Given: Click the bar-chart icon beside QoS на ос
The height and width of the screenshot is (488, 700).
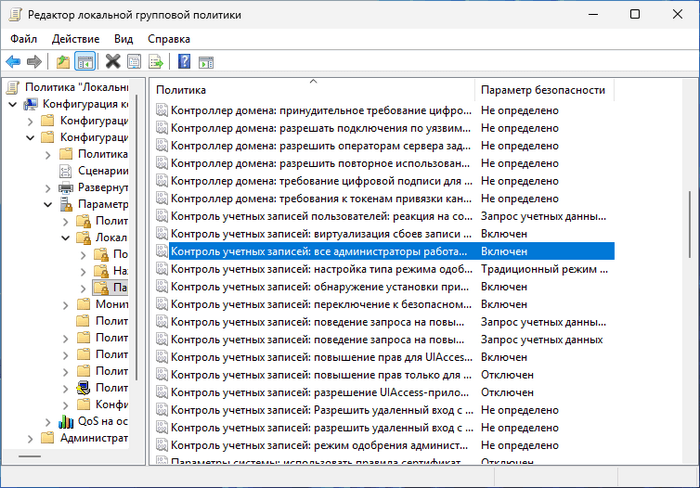Looking at the screenshot, I should point(66,421).
